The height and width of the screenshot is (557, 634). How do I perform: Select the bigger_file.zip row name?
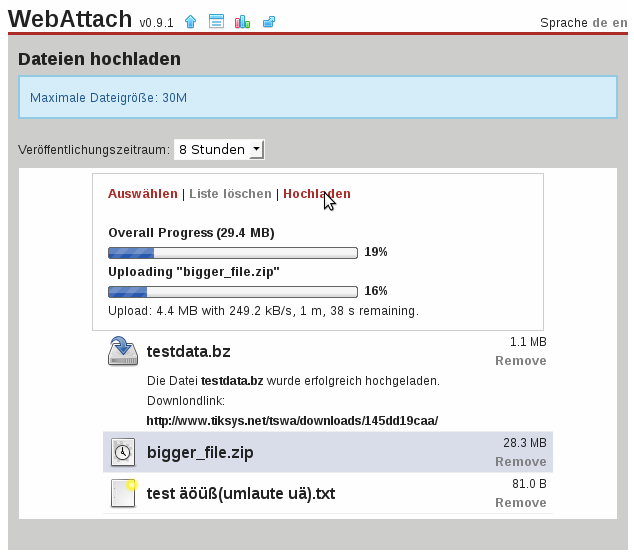200,452
